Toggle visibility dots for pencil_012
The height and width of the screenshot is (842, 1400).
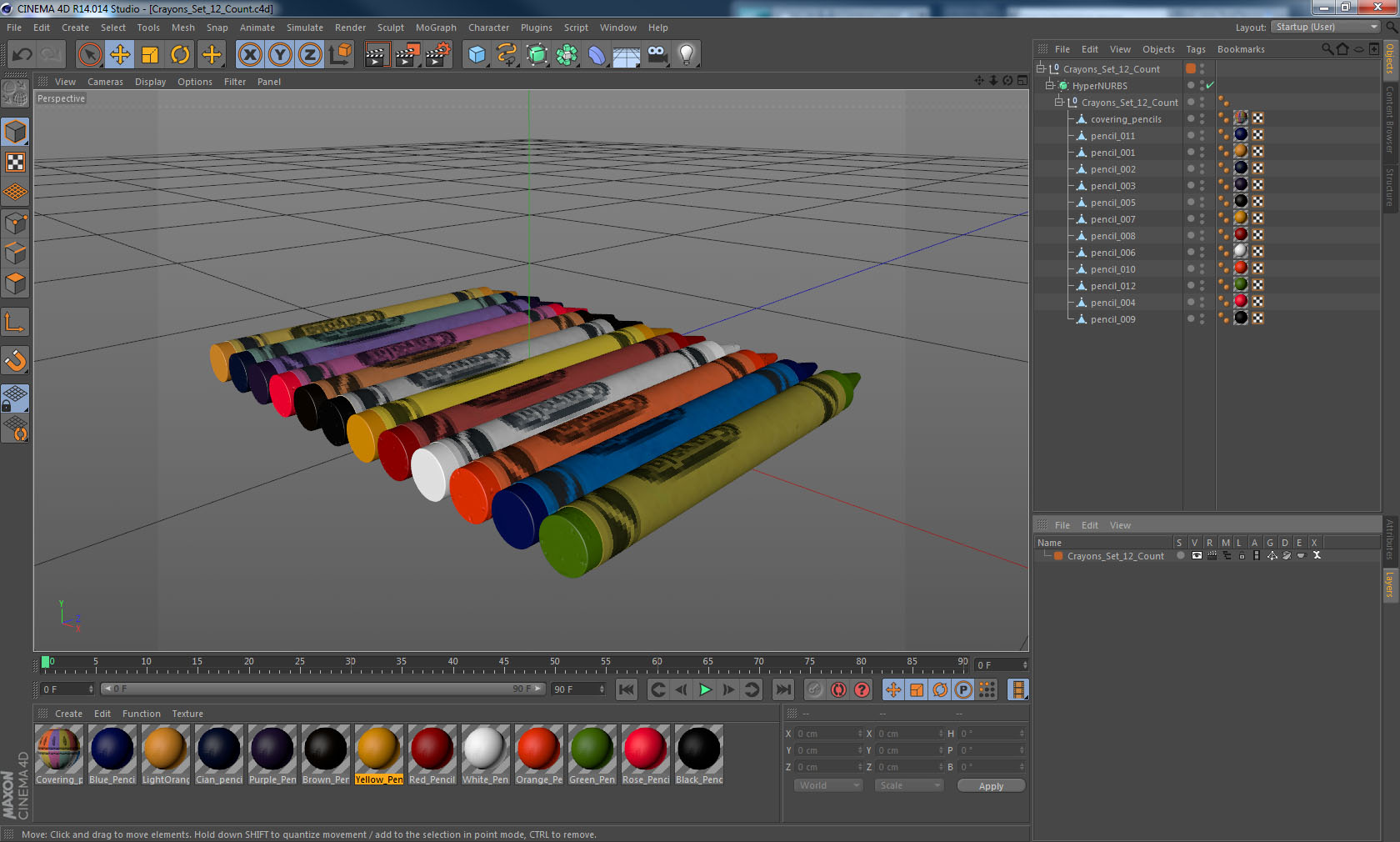click(1202, 285)
